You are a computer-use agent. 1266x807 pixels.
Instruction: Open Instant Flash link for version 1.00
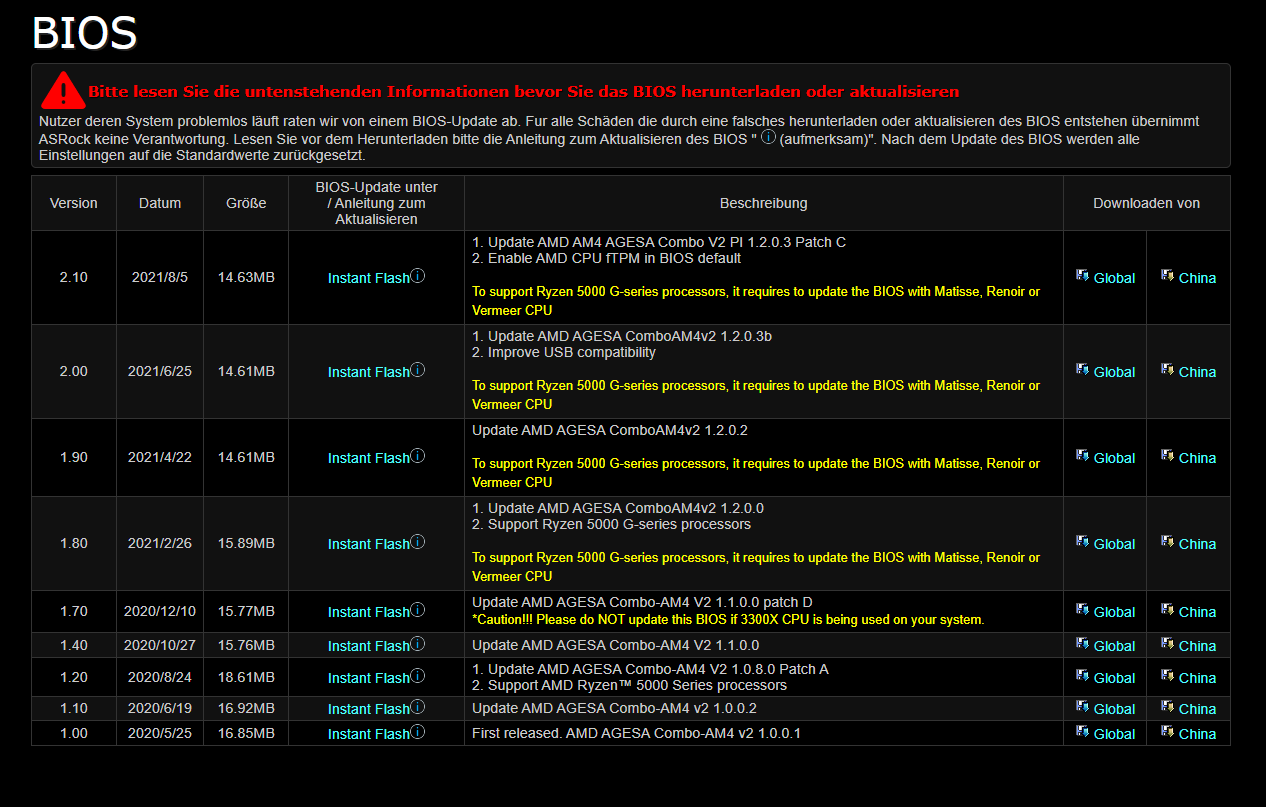(368, 734)
